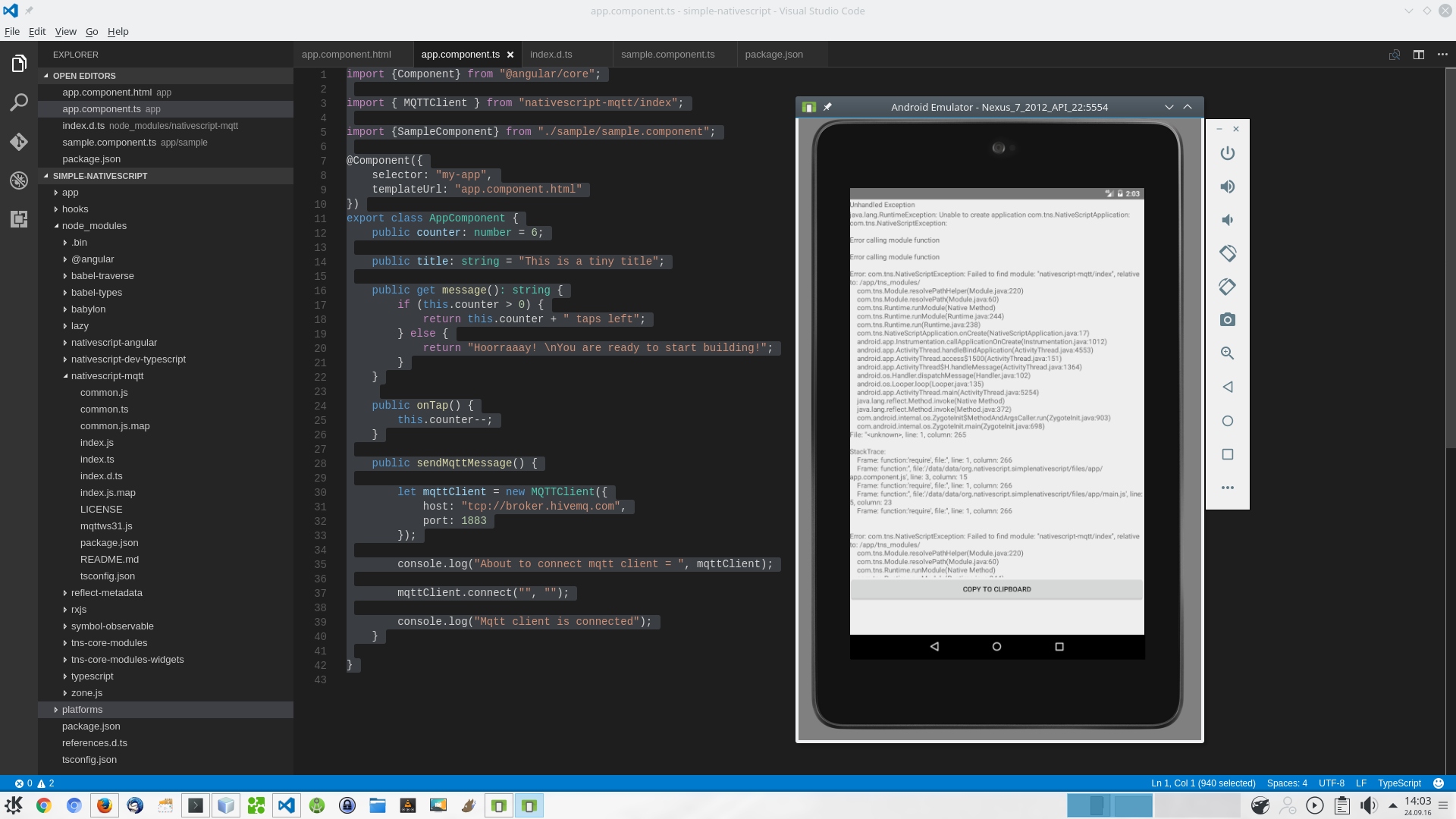Open the Help menu
Viewport: 1456px width, 819px height.
coord(118,31)
